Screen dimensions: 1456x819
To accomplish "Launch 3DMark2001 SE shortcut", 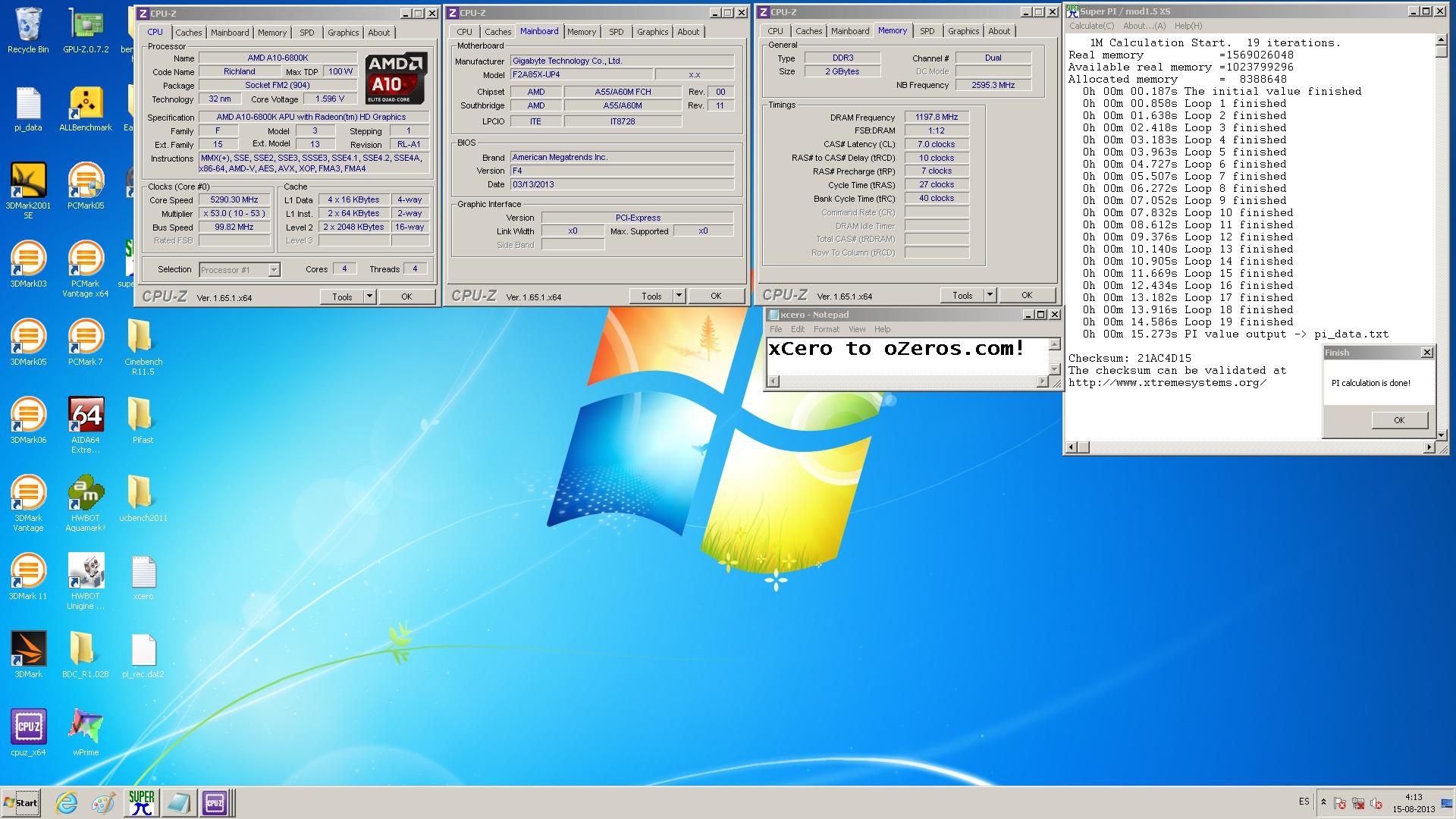I will 28,190.
